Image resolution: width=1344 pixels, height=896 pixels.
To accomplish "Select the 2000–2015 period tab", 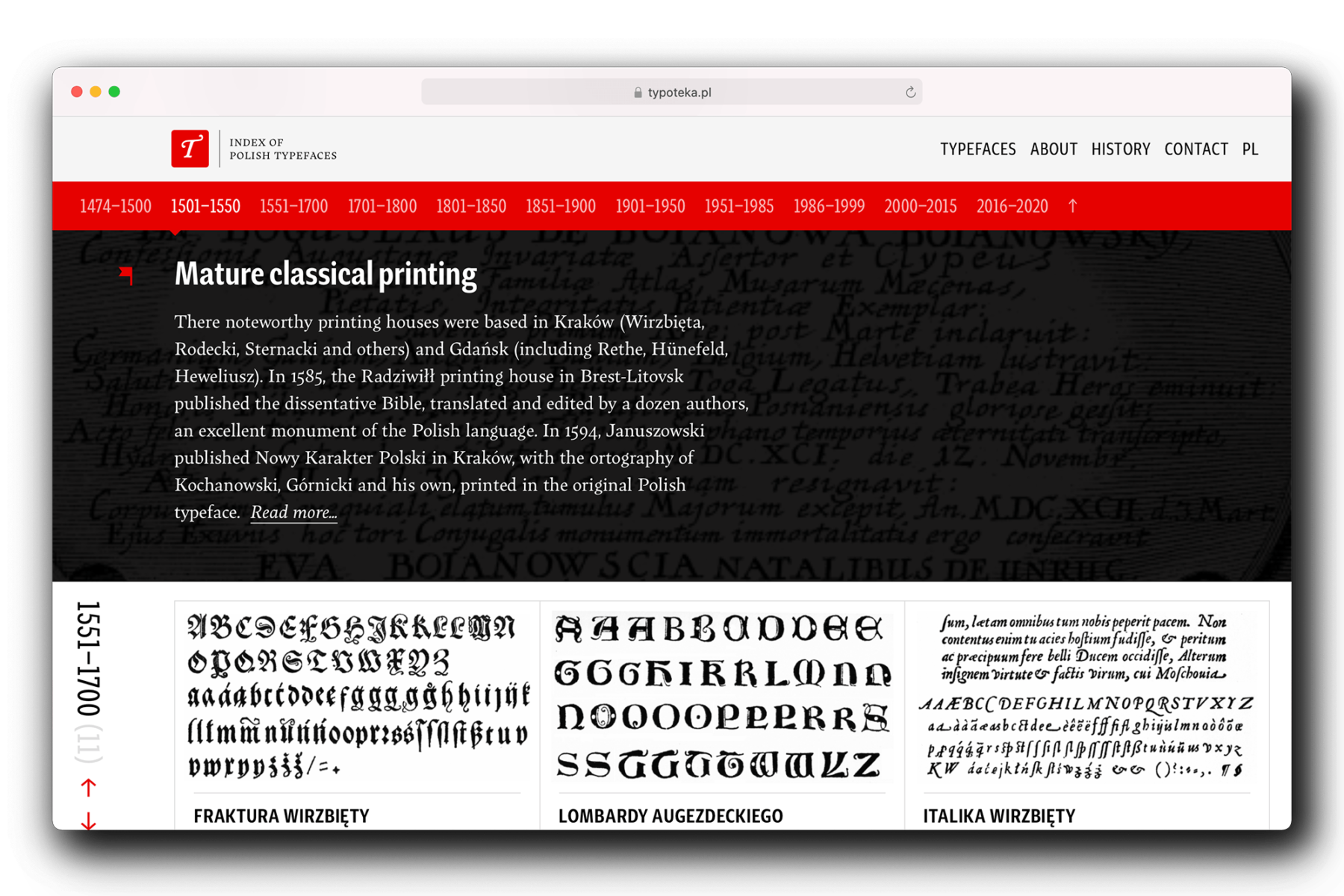I will (x=921, y=206).
